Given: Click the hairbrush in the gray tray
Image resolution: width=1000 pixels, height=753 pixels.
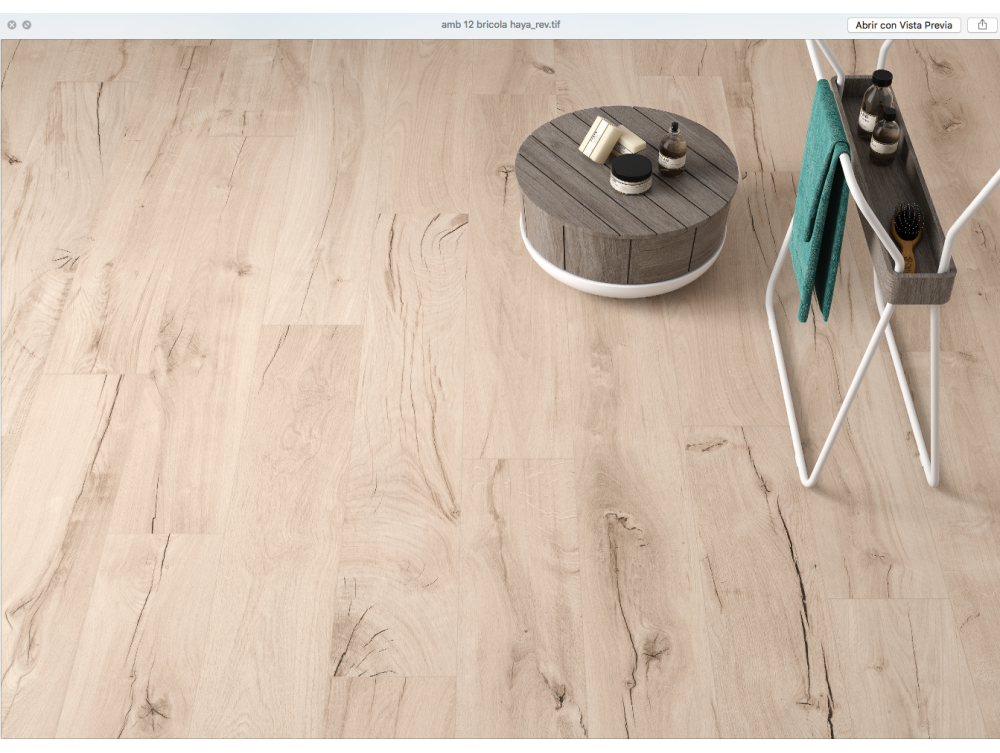Looking at the screenshot, I should coord(907,232).
